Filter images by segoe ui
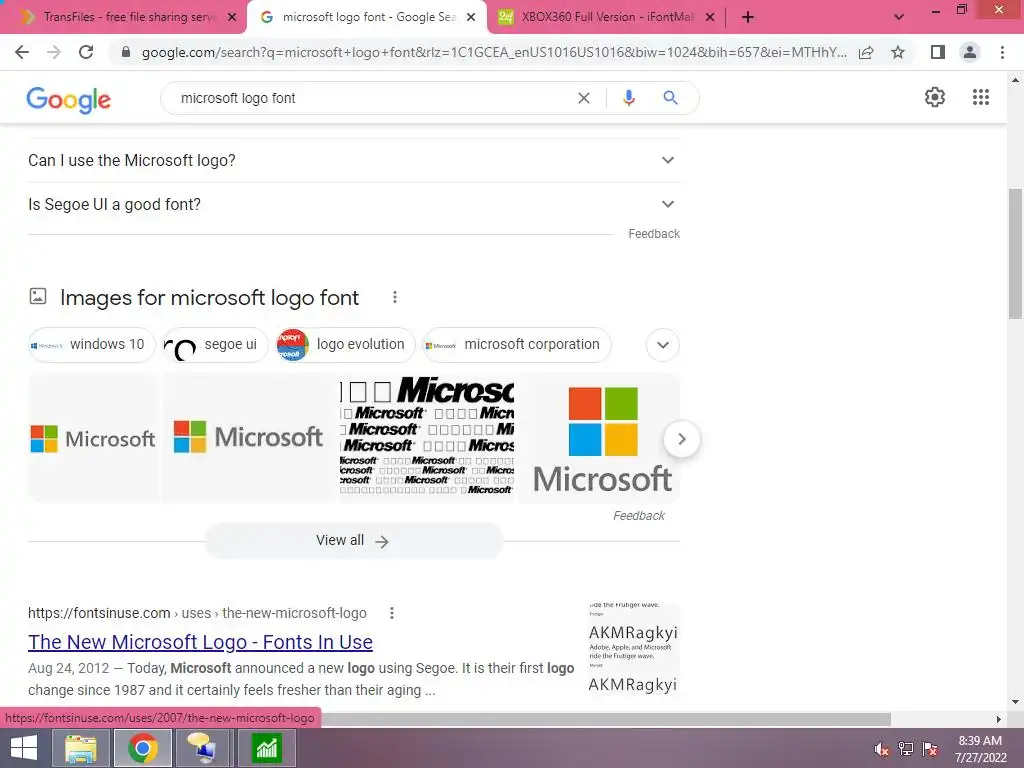The height and width of the screenshot is (768, 1024). (x=216, y=345)
